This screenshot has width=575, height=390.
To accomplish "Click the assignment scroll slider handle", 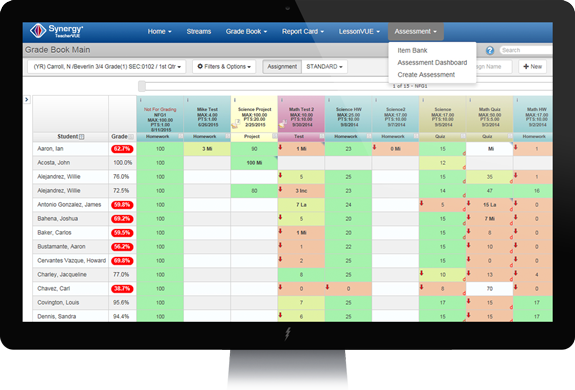I will pos(142,86).
